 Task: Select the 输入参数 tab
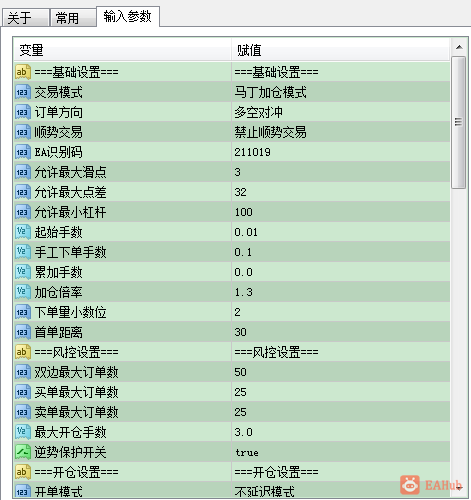tap(128, 16)
